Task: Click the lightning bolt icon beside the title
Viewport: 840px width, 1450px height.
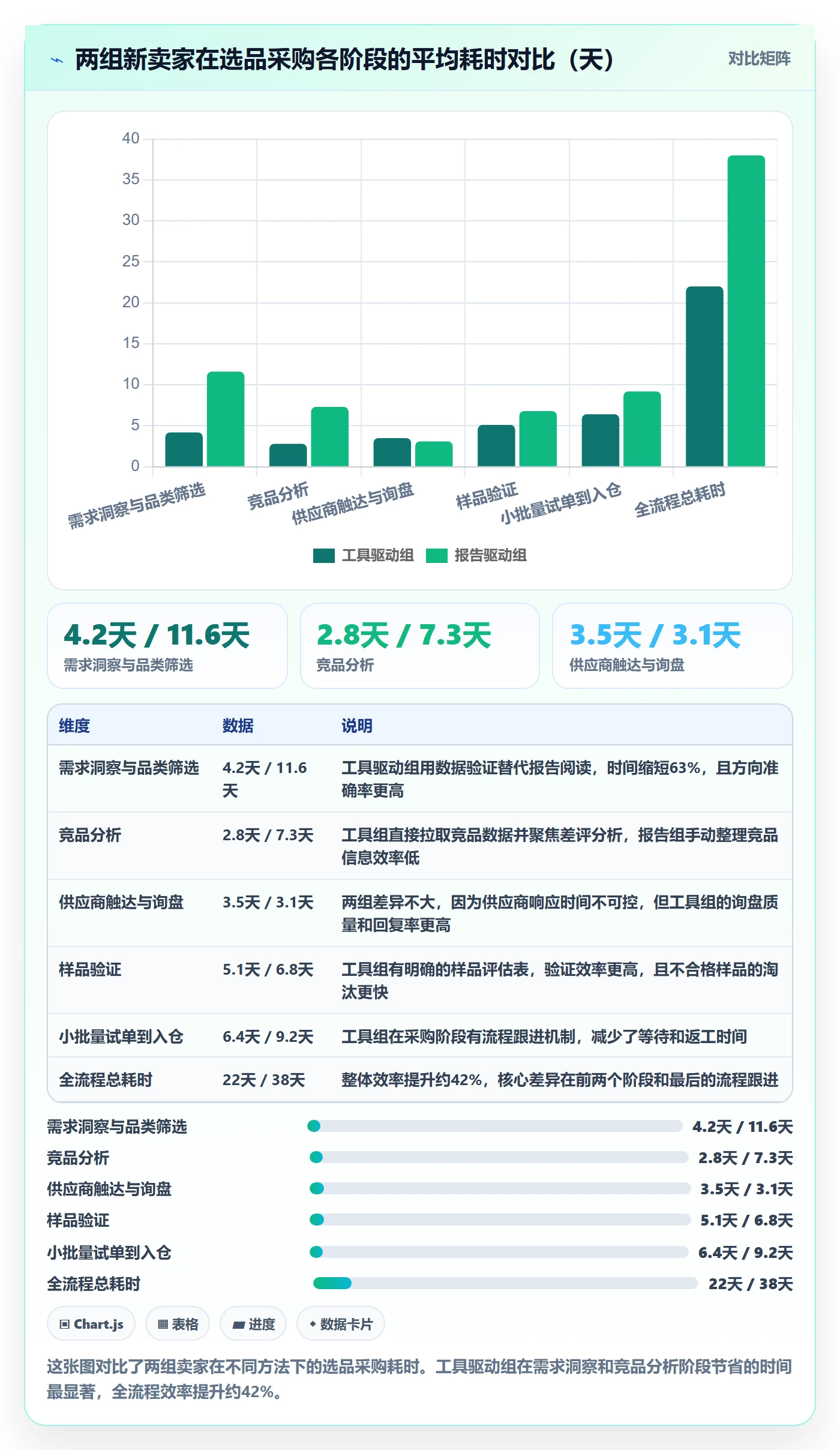Action: tap(57, 60)
